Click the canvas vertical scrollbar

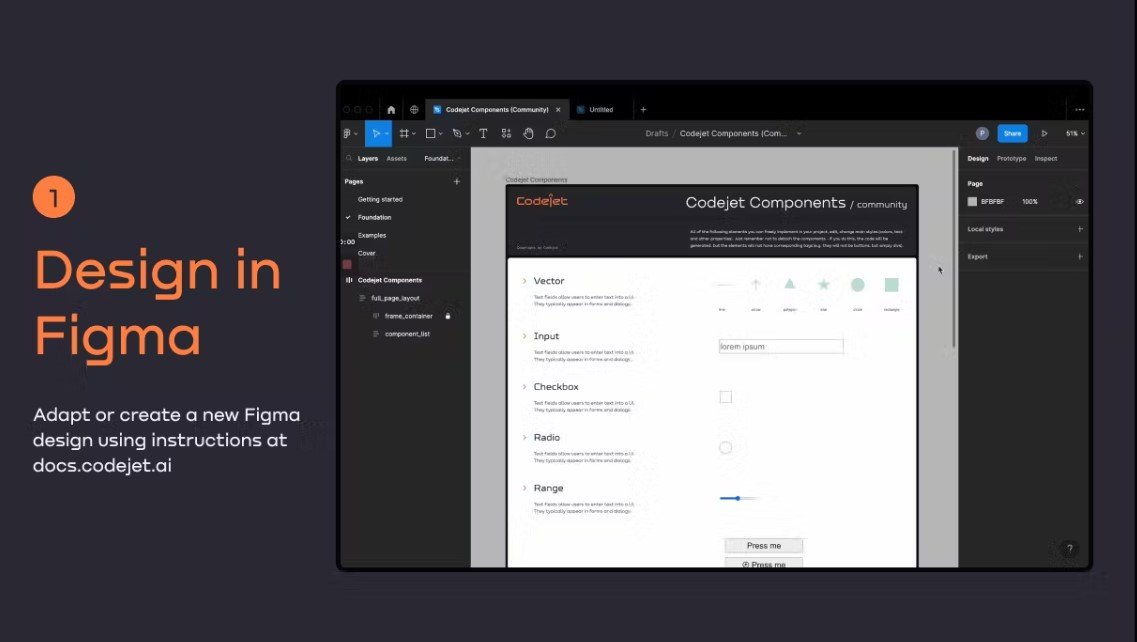point(954,249)
